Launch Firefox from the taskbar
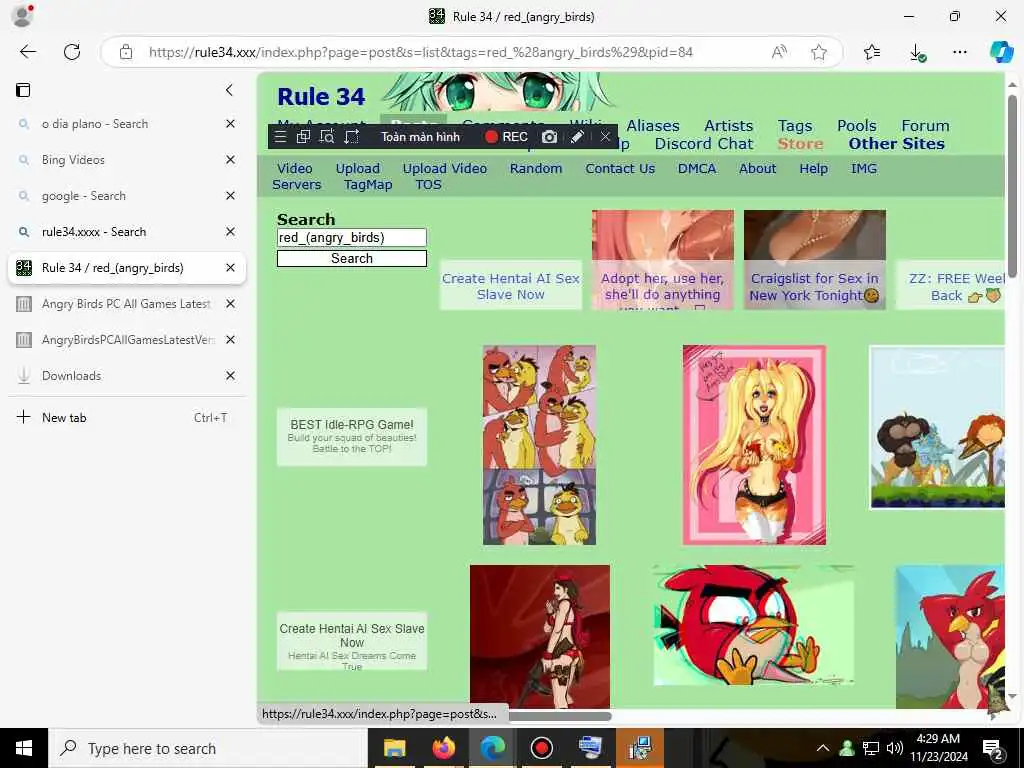This screenshot has width=1024, height=768. pos(444,748)
